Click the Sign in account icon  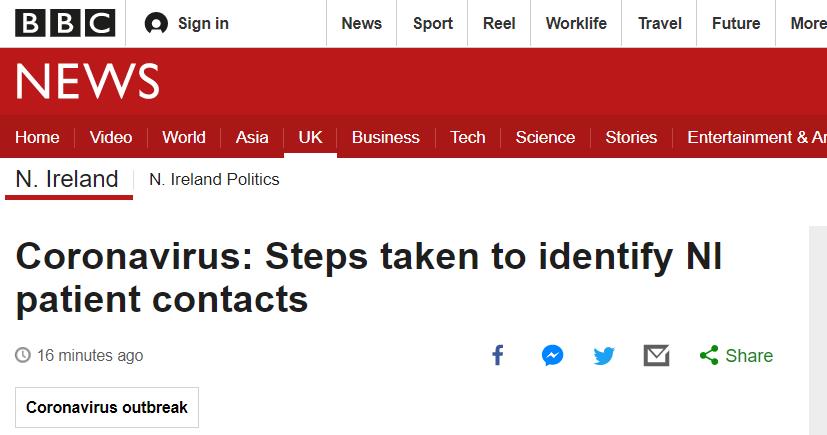pos(156,24)
